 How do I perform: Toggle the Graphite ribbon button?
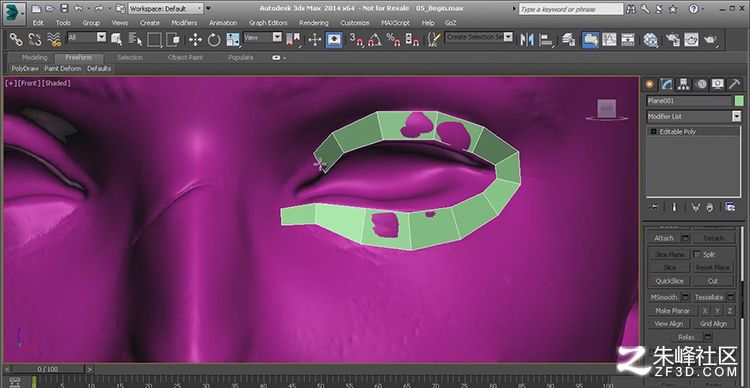click(590, 40)
